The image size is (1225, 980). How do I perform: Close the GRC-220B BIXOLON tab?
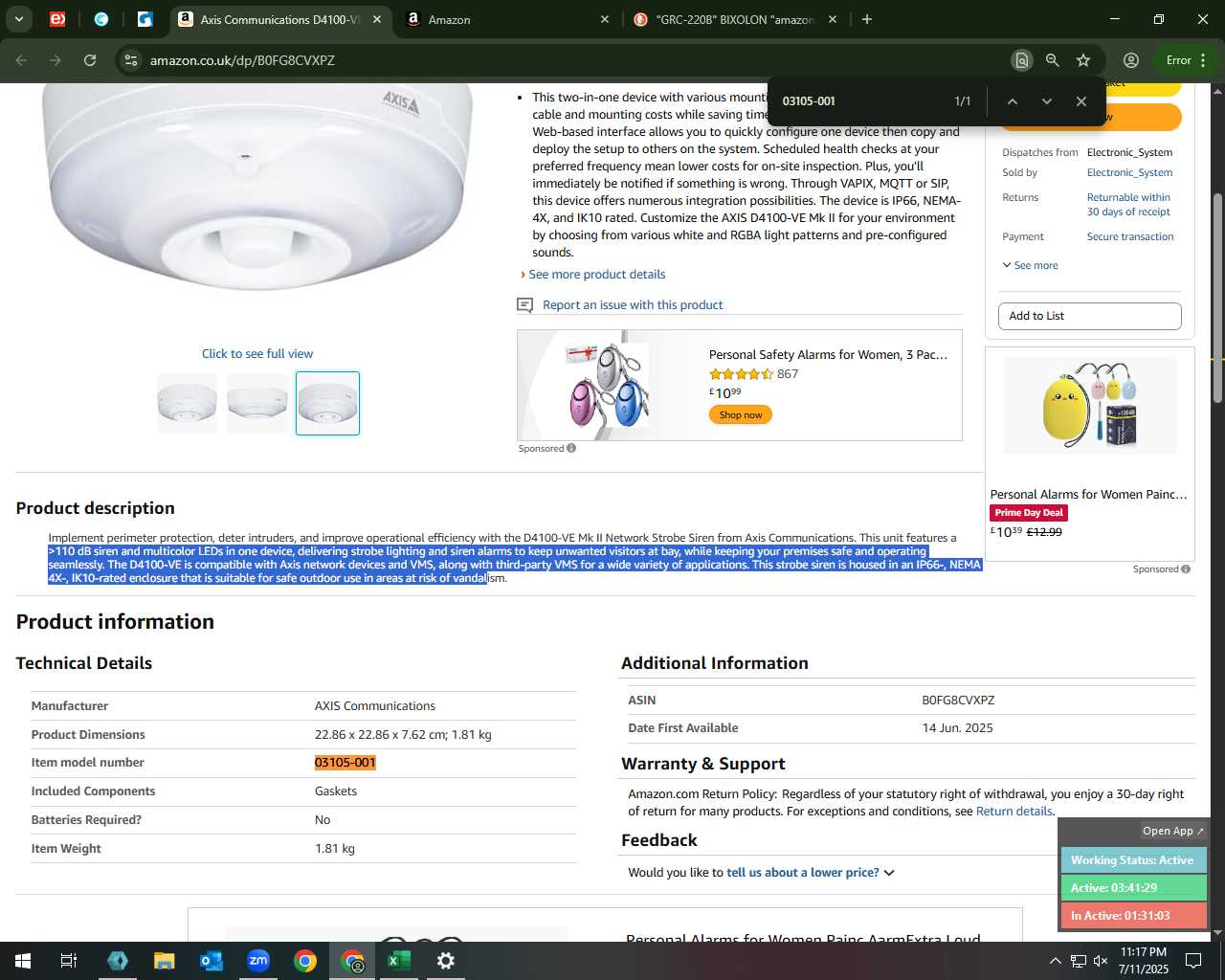pyautogui.click(x=833, y=19)
